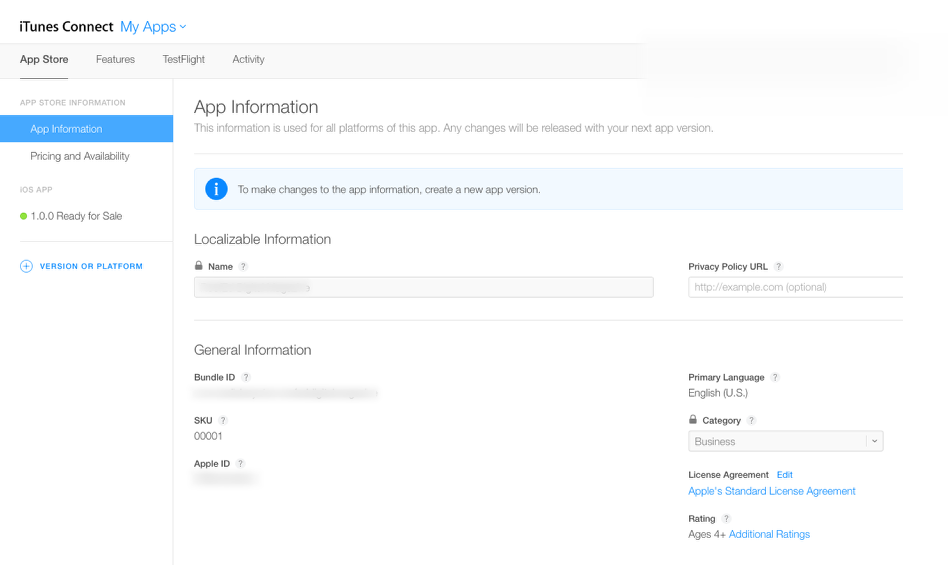Click the Privacy Policy URL field
The width and height of the screenshot is (948, 571).
tap(796, 287)
